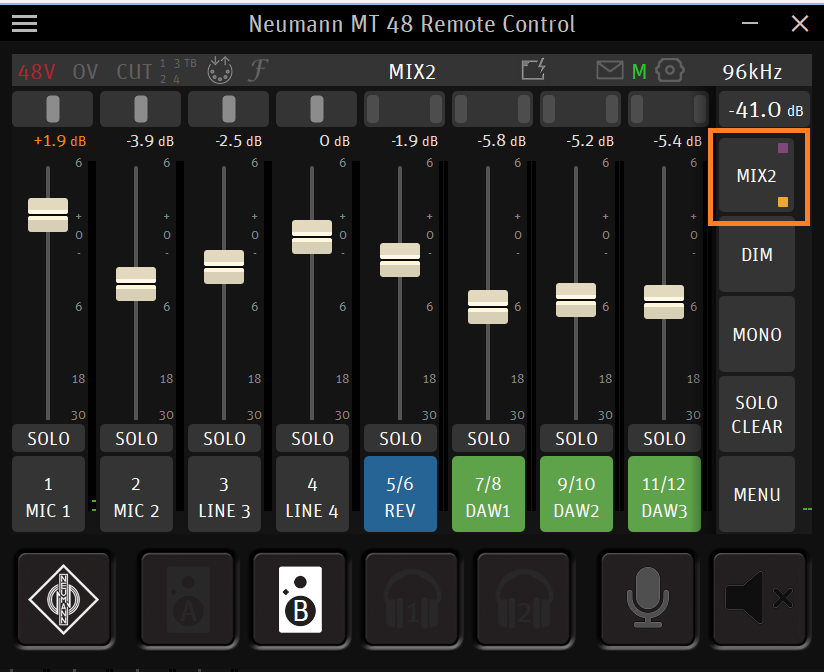
Task: Click the CUT status indicator
Action: [x=134, y=71]
